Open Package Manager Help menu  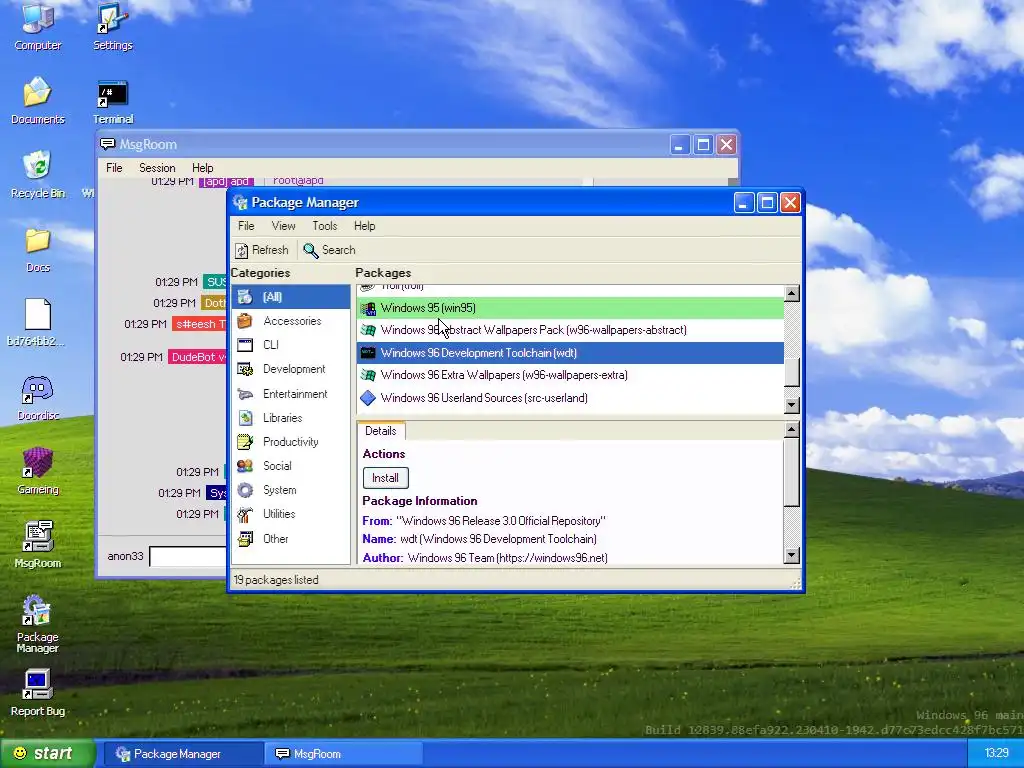tap(364, 226)
